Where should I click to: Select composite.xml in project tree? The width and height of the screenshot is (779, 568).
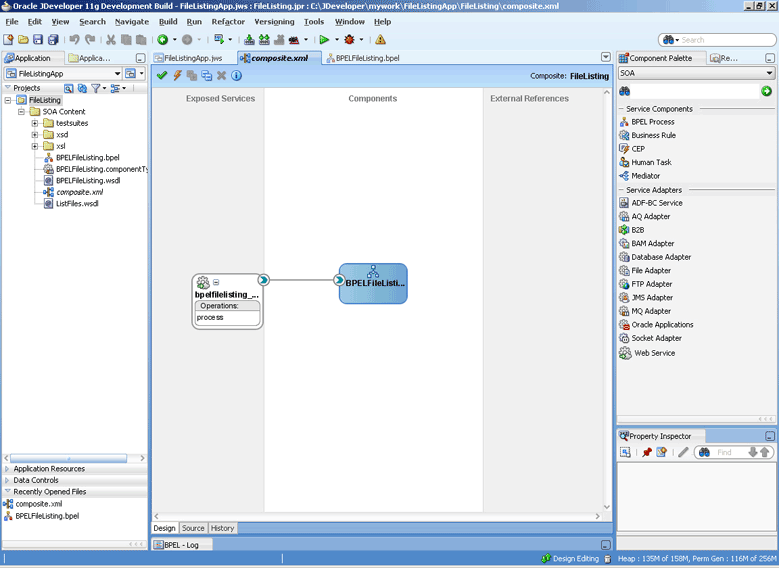tap(79, 192)
